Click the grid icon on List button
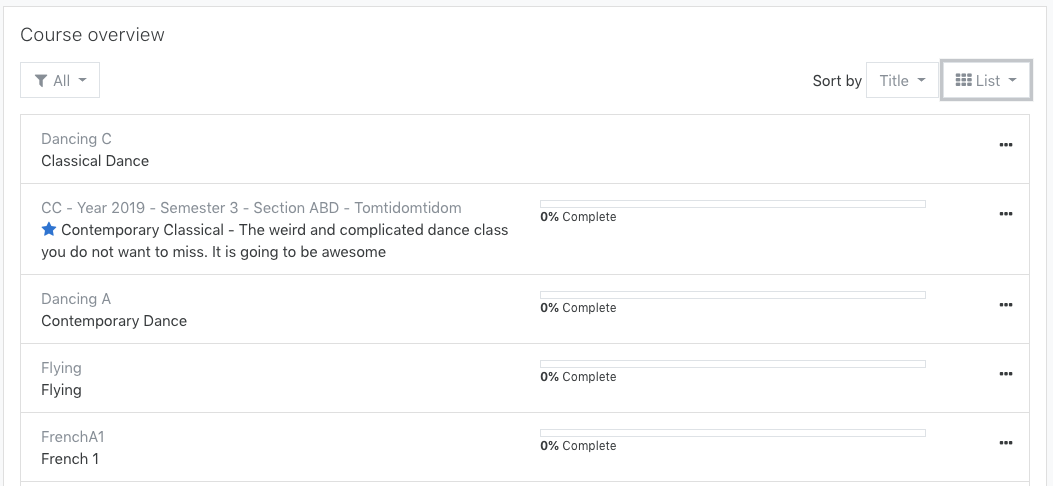 click(x=964, y=81)
